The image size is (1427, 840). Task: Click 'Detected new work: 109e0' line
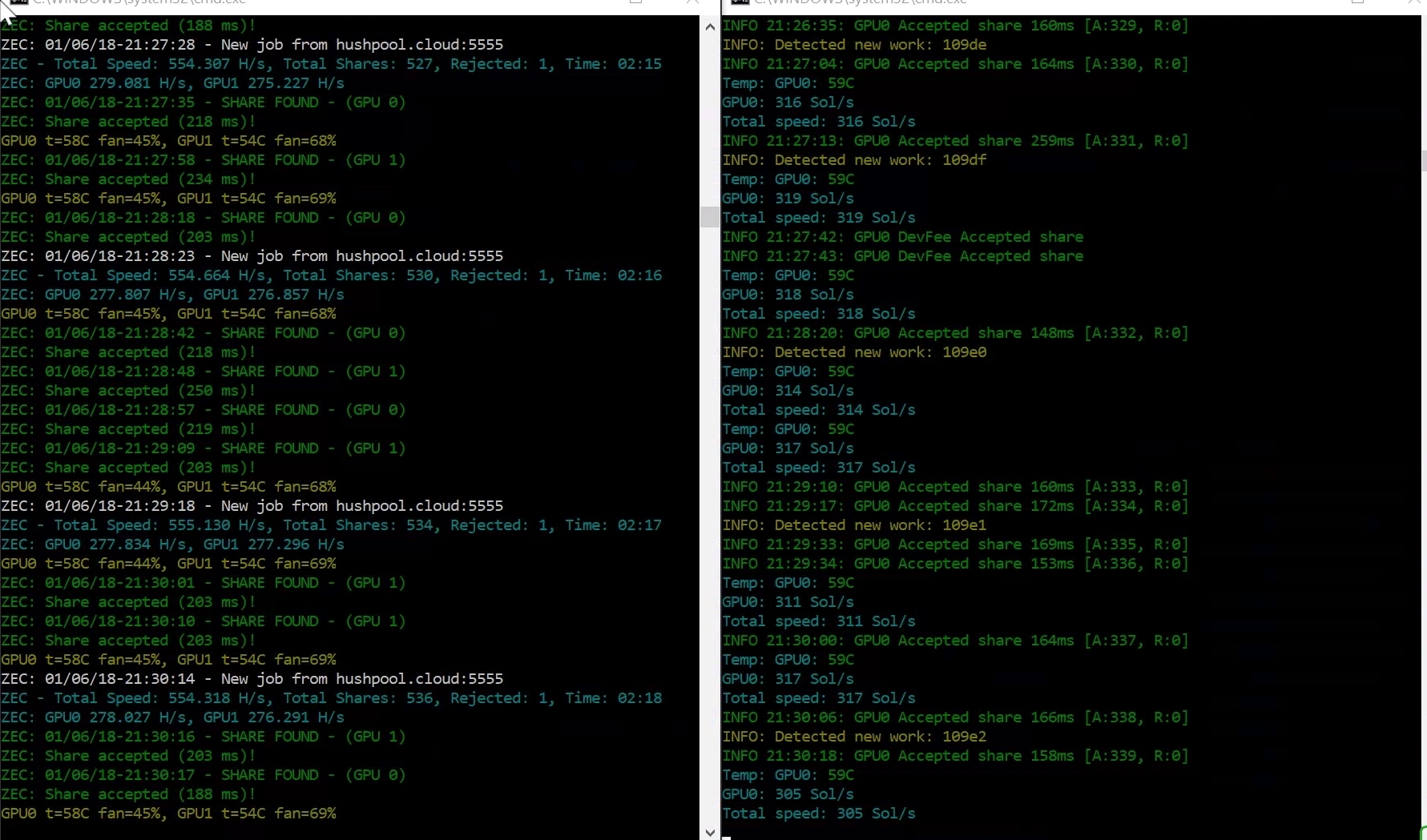(x=855, y=352)
